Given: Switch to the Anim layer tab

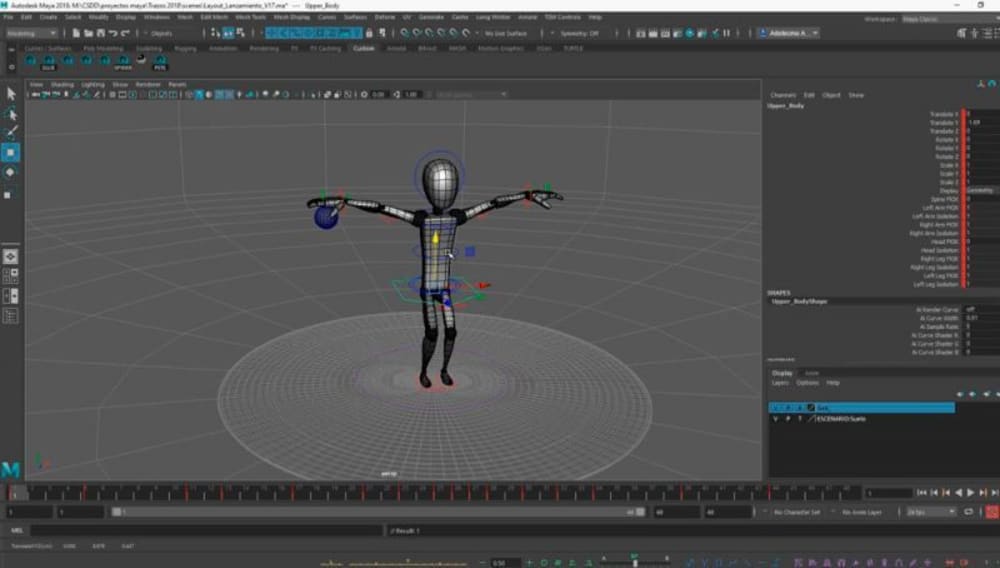Looking at the screenshot, I should coord(811,373).
